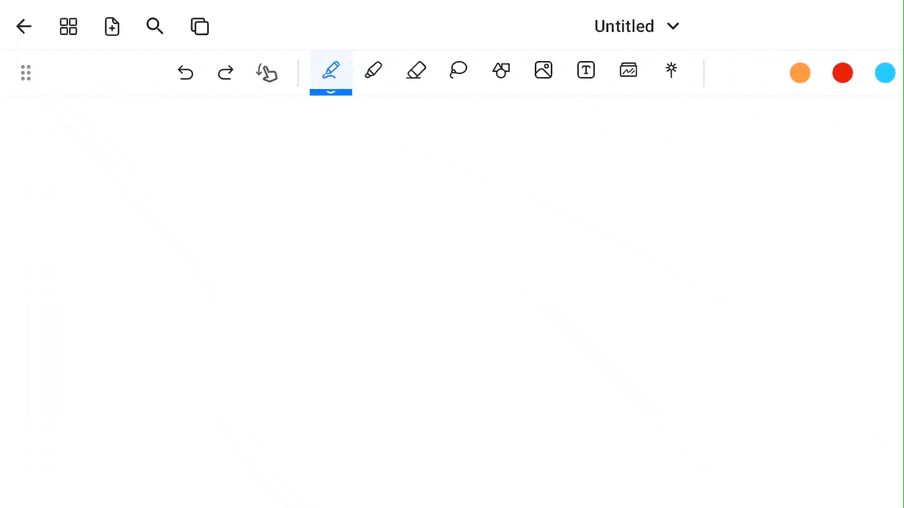Redo the last action
904x508 pixels.
[x=225, y=73]
